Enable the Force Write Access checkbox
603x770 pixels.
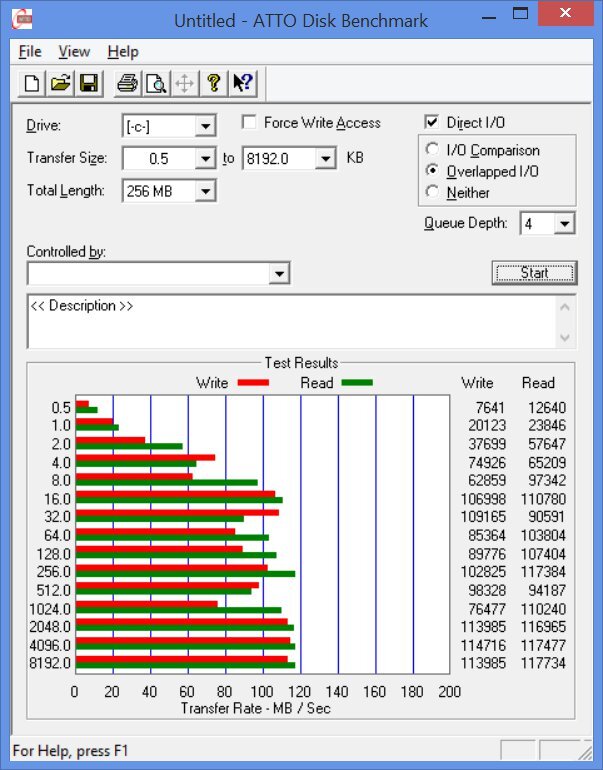pos(249,122)
